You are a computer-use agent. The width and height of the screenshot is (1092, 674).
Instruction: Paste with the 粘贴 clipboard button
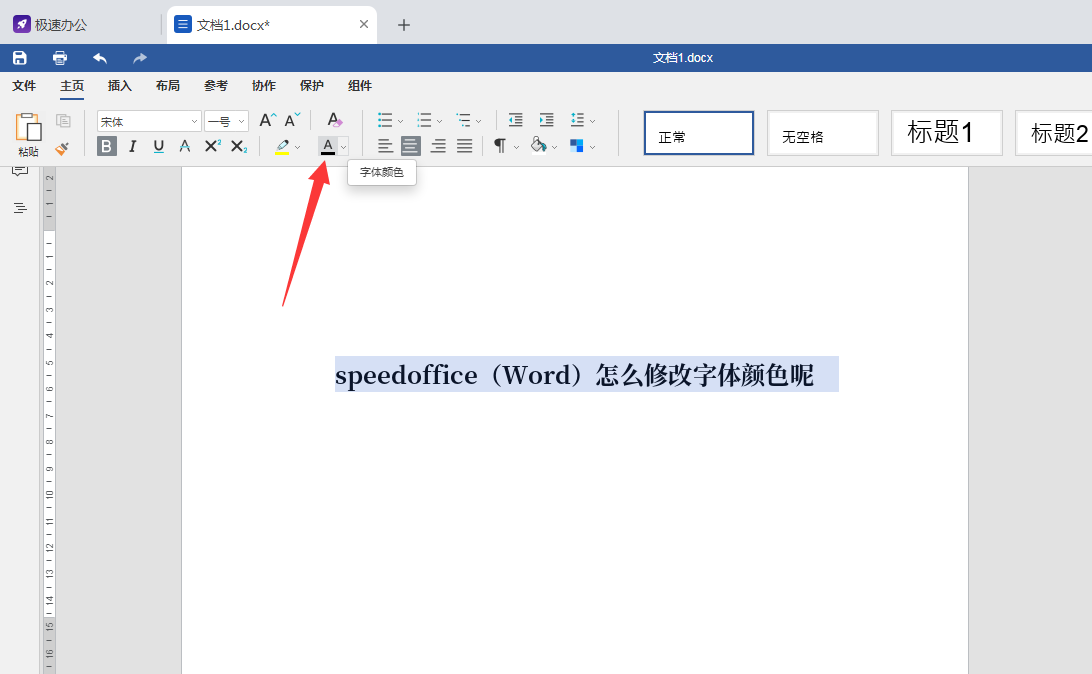[29, 135]
